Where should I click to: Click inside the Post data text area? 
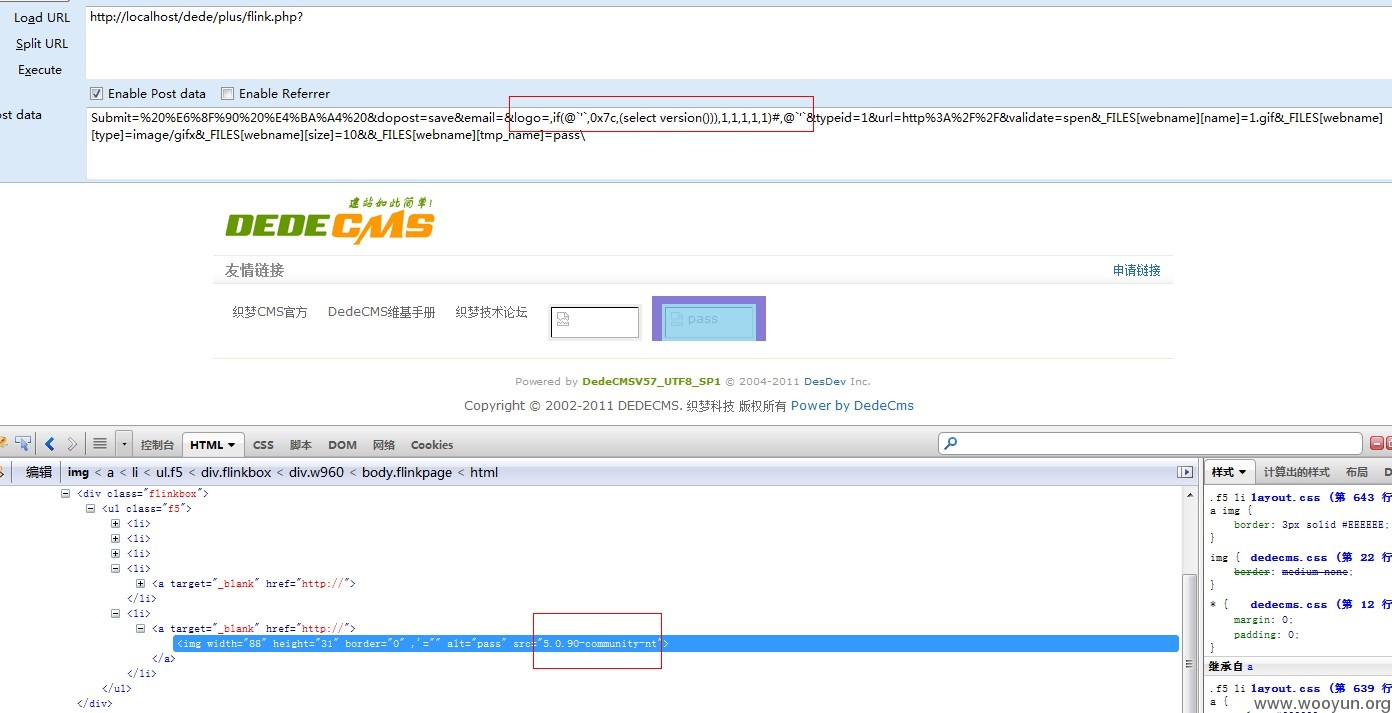pyautogui.click(x=738, y=143)
